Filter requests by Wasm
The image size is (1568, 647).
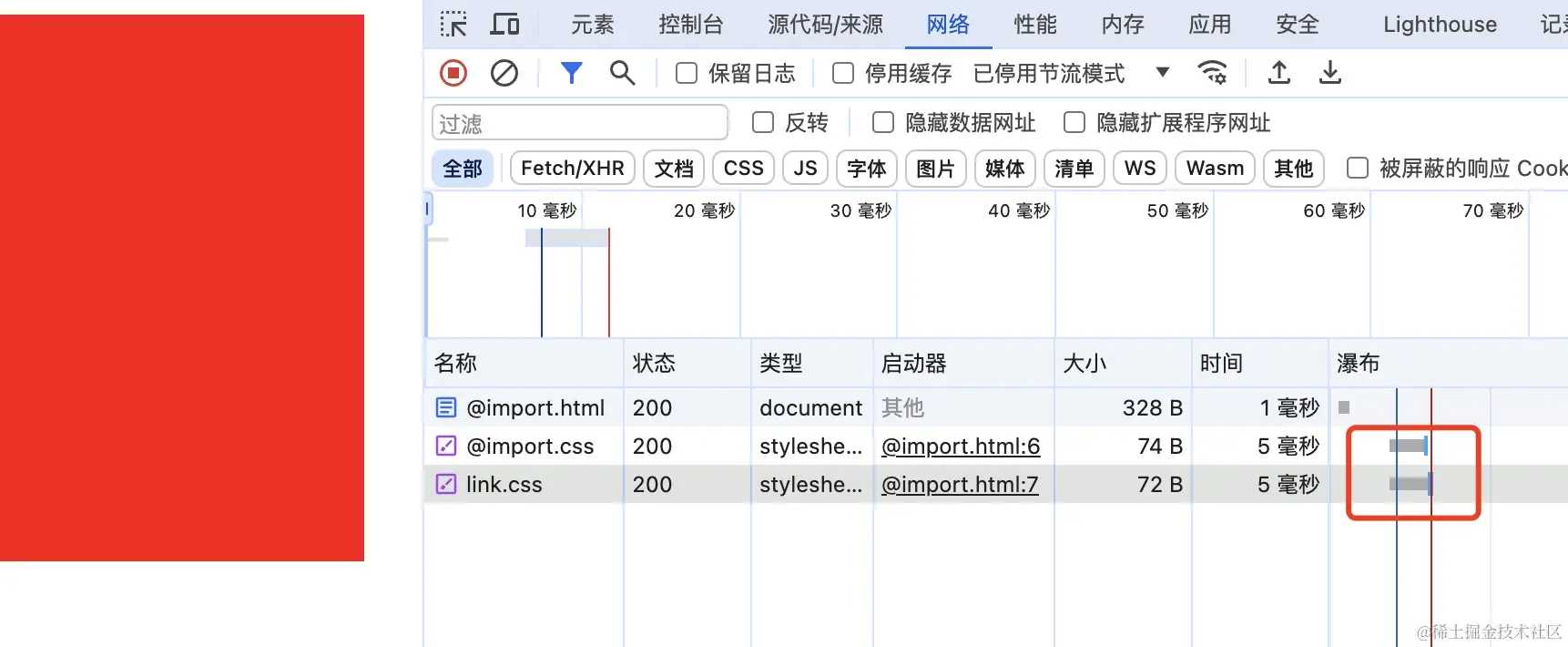(1216, 169)
